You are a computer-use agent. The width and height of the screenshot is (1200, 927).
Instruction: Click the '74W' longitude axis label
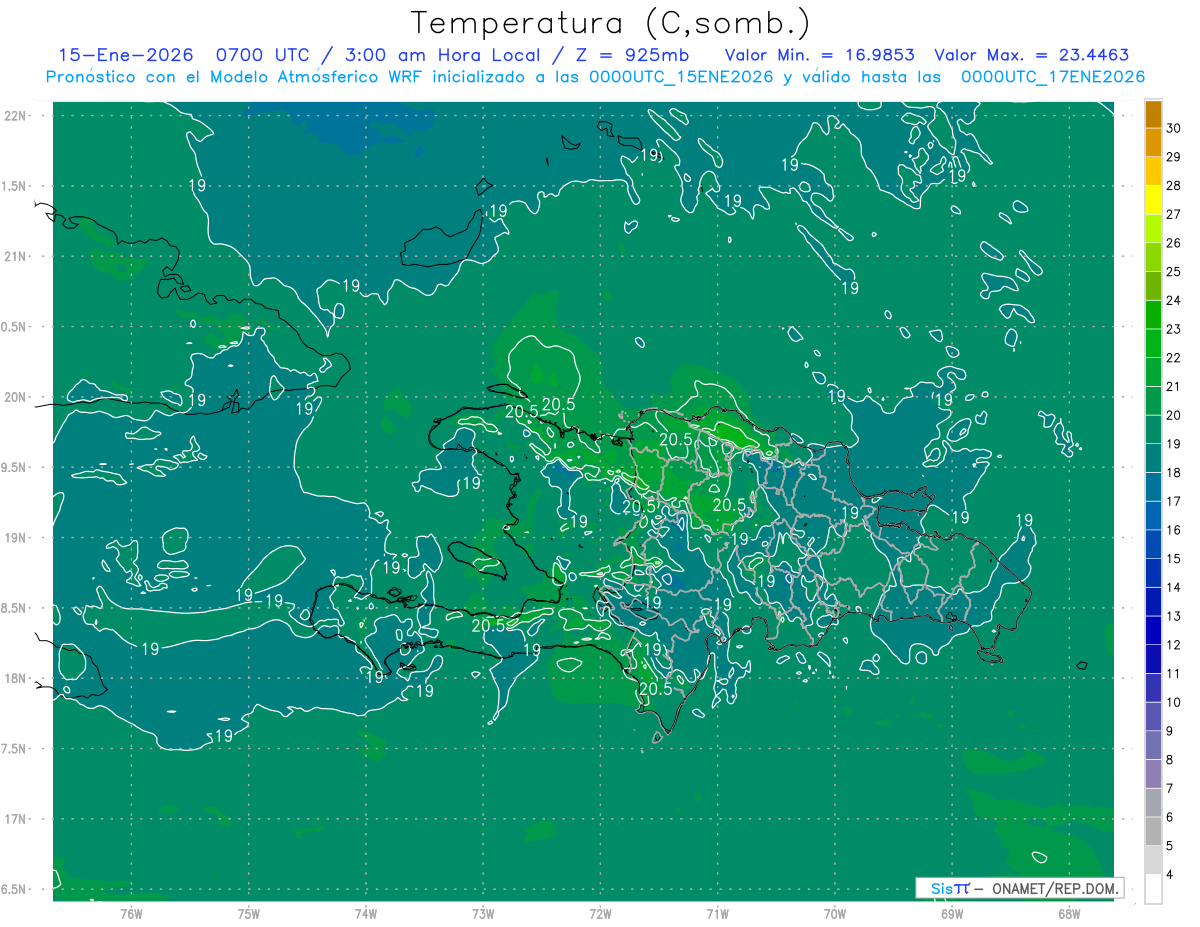366,914
